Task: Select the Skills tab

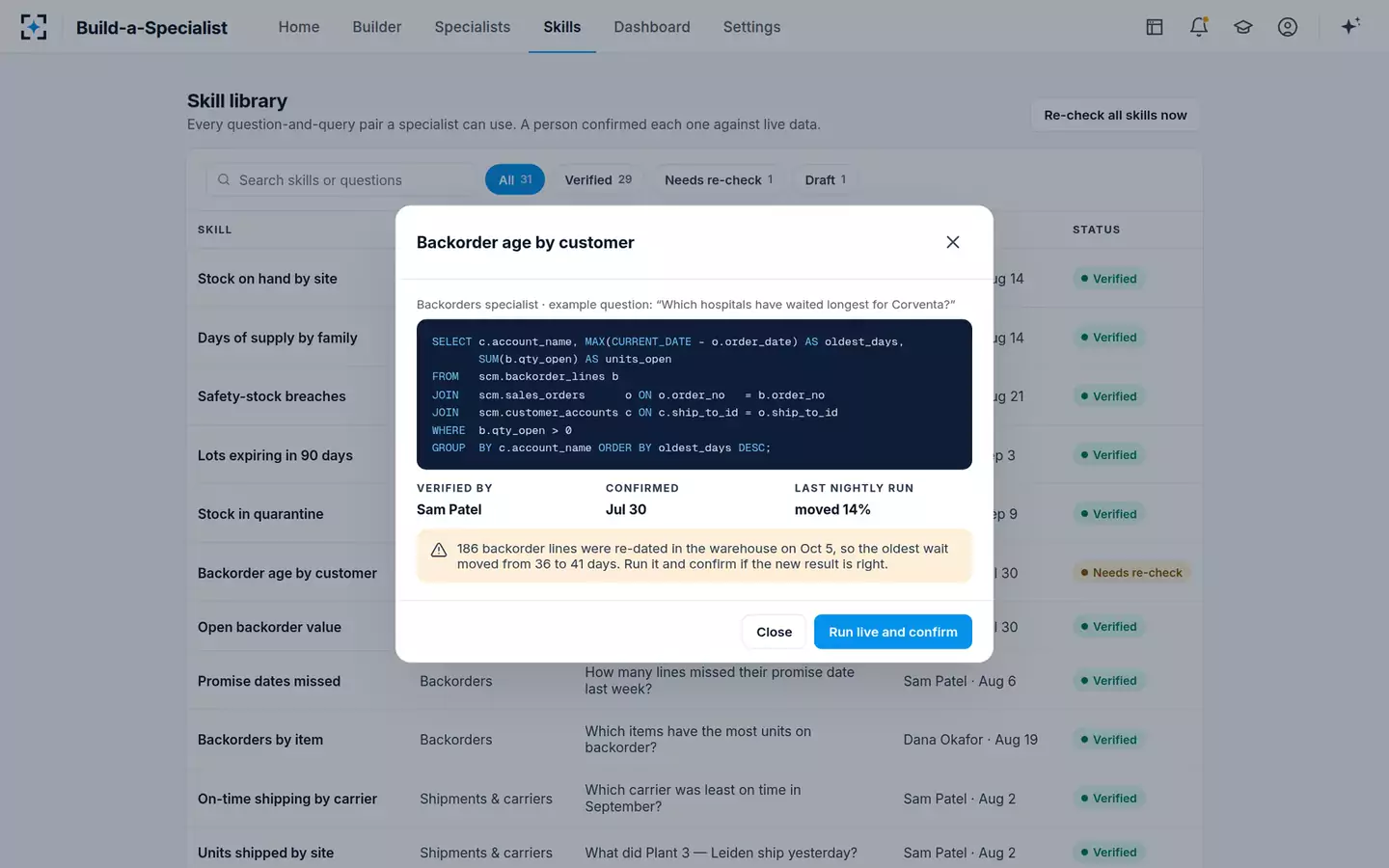Action: 562,27
